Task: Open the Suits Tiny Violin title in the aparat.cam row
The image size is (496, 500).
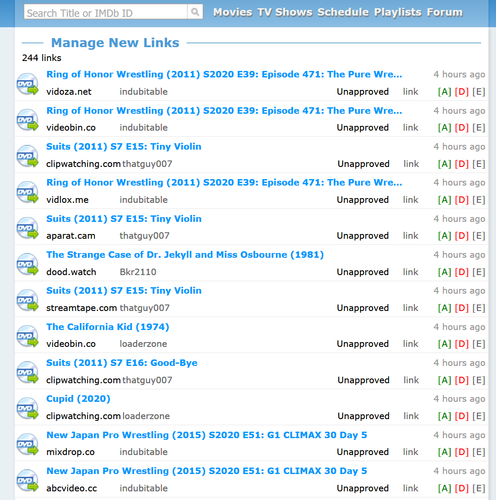Action: coord(124,219)
